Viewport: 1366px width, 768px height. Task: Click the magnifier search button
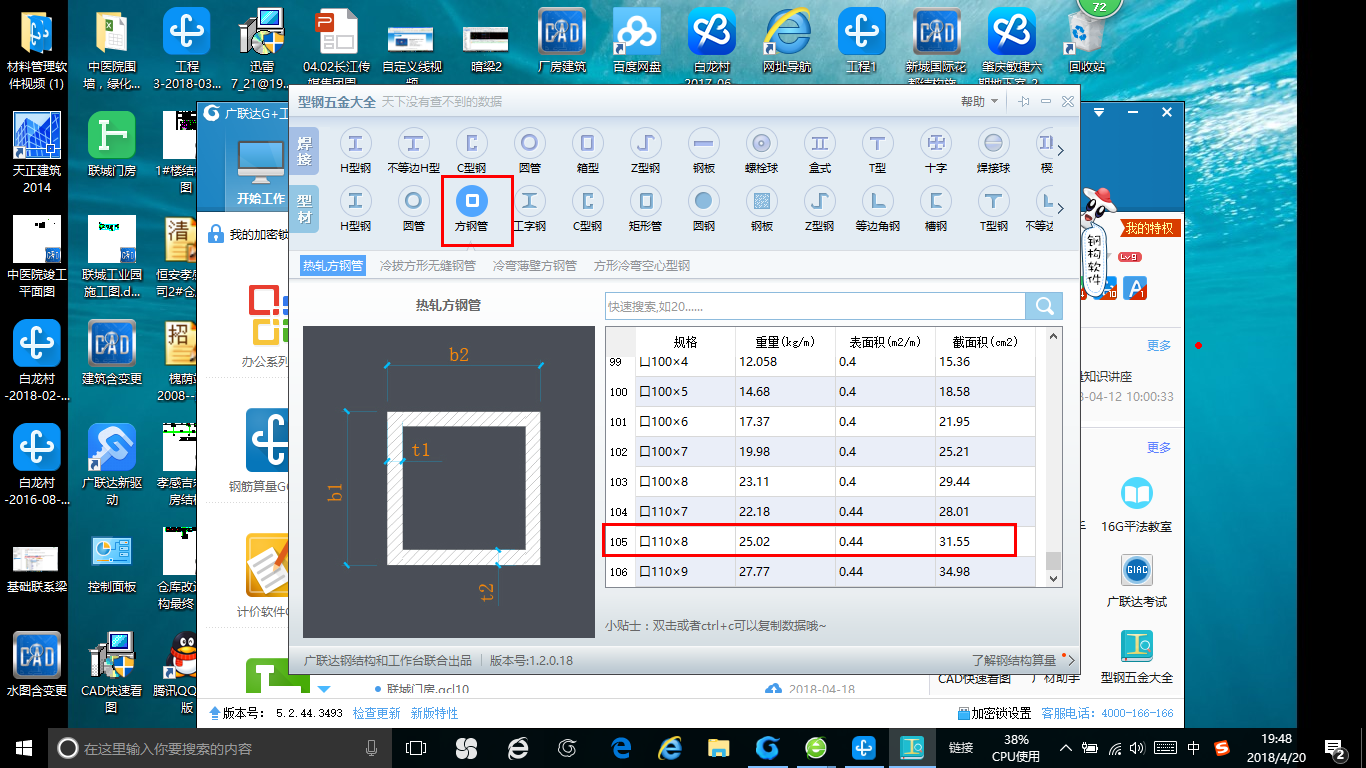(1044, 306)
